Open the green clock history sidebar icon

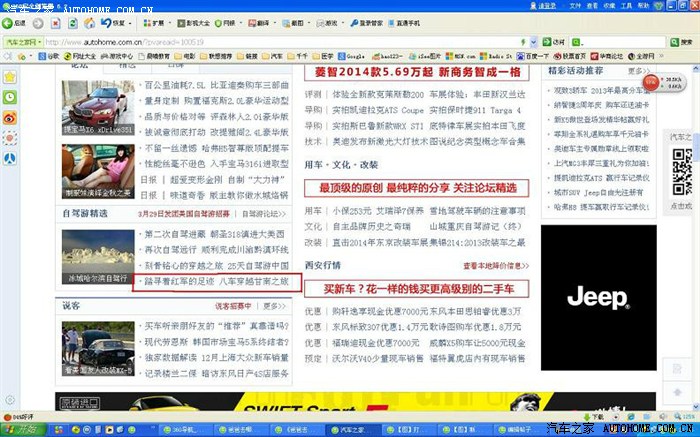10,97
